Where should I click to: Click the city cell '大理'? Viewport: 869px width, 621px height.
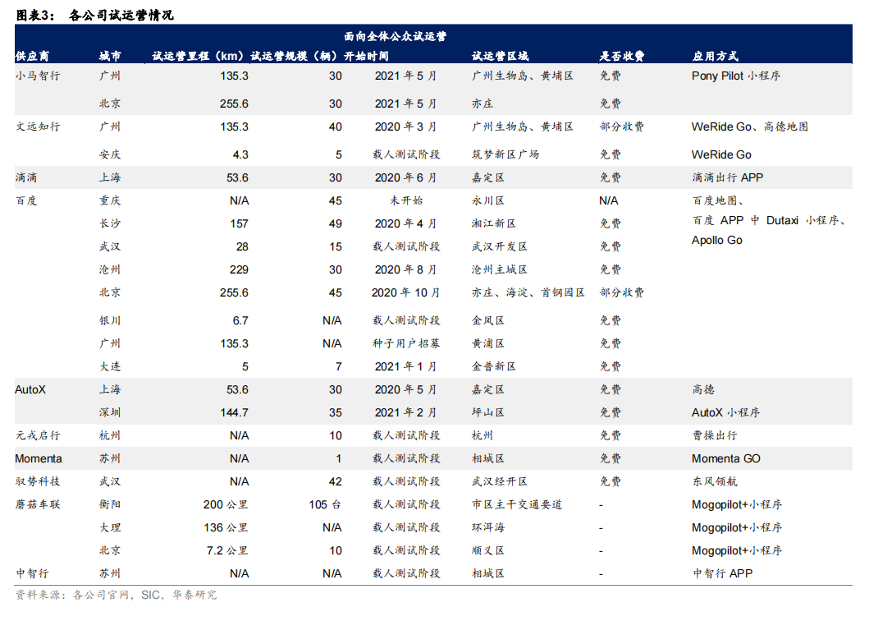click(x=110, y=528)
